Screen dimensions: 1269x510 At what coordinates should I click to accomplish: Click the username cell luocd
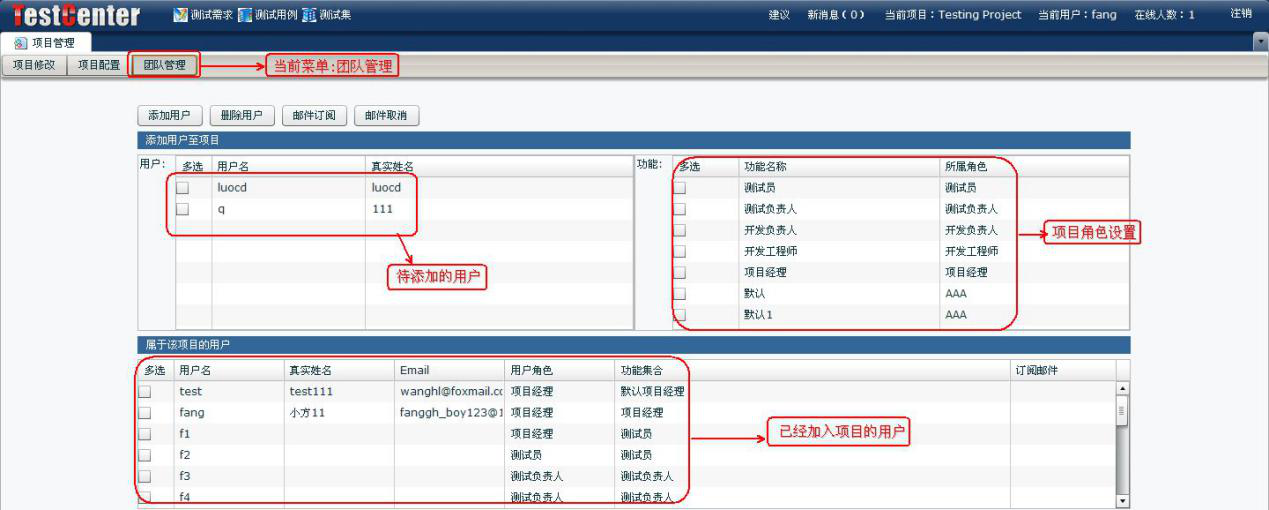232,187
